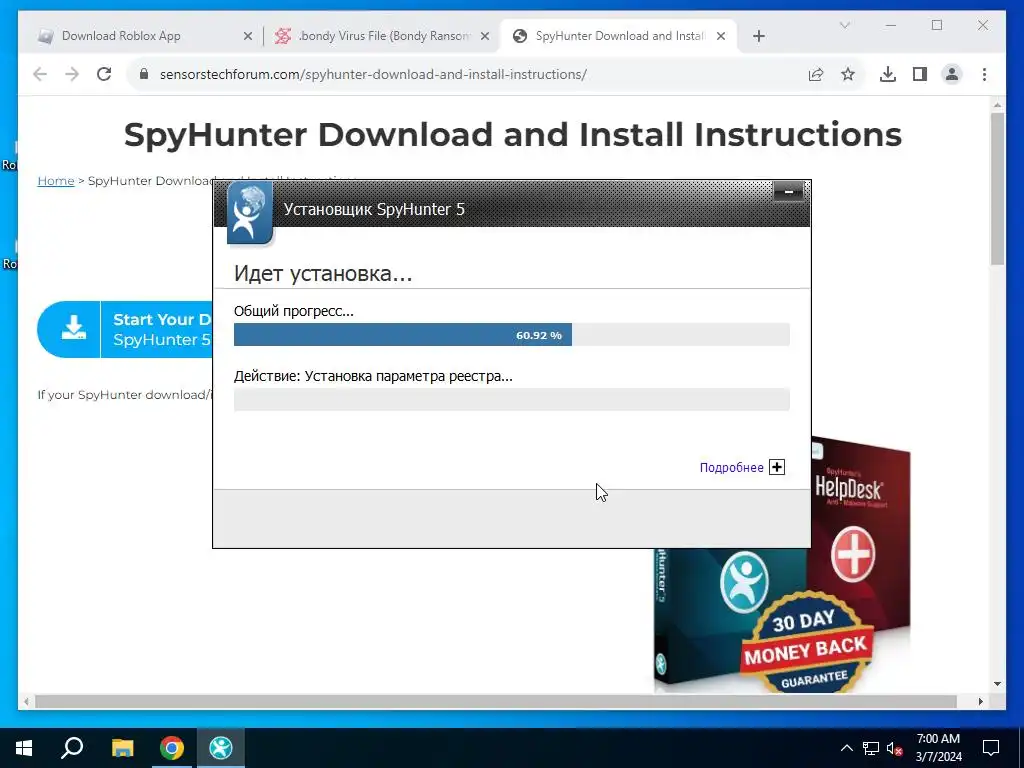Click the Действие: Установка параметра реестра label

[x=373, y=376]
